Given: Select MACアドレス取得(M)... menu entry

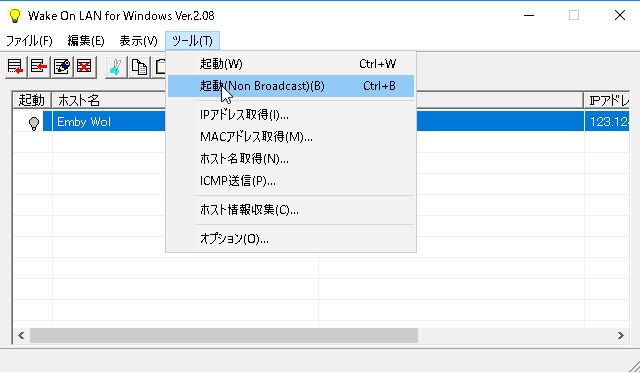Looking at the screenshot, I should tap(291, 137).
